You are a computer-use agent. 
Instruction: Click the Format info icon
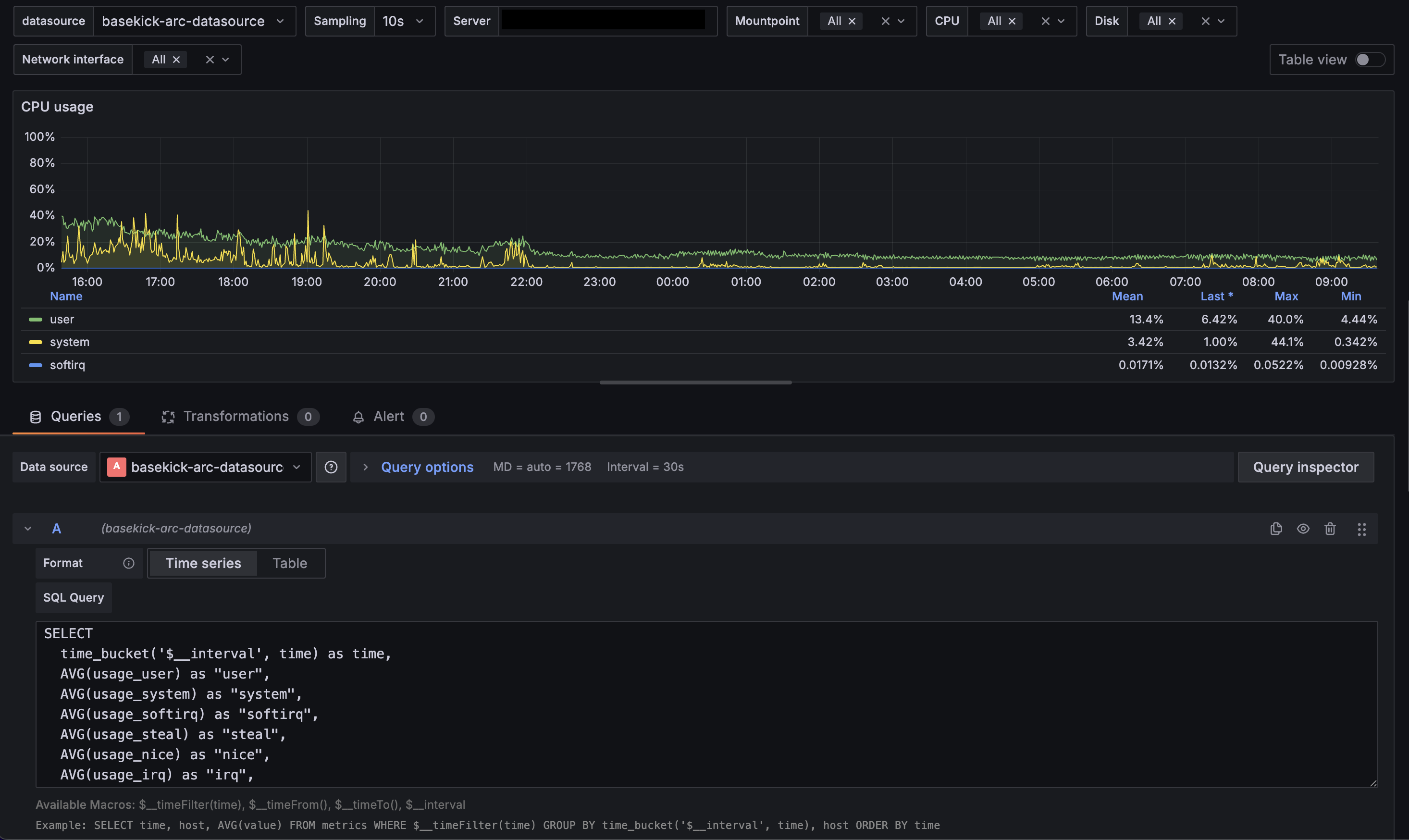tap(128, 563)
